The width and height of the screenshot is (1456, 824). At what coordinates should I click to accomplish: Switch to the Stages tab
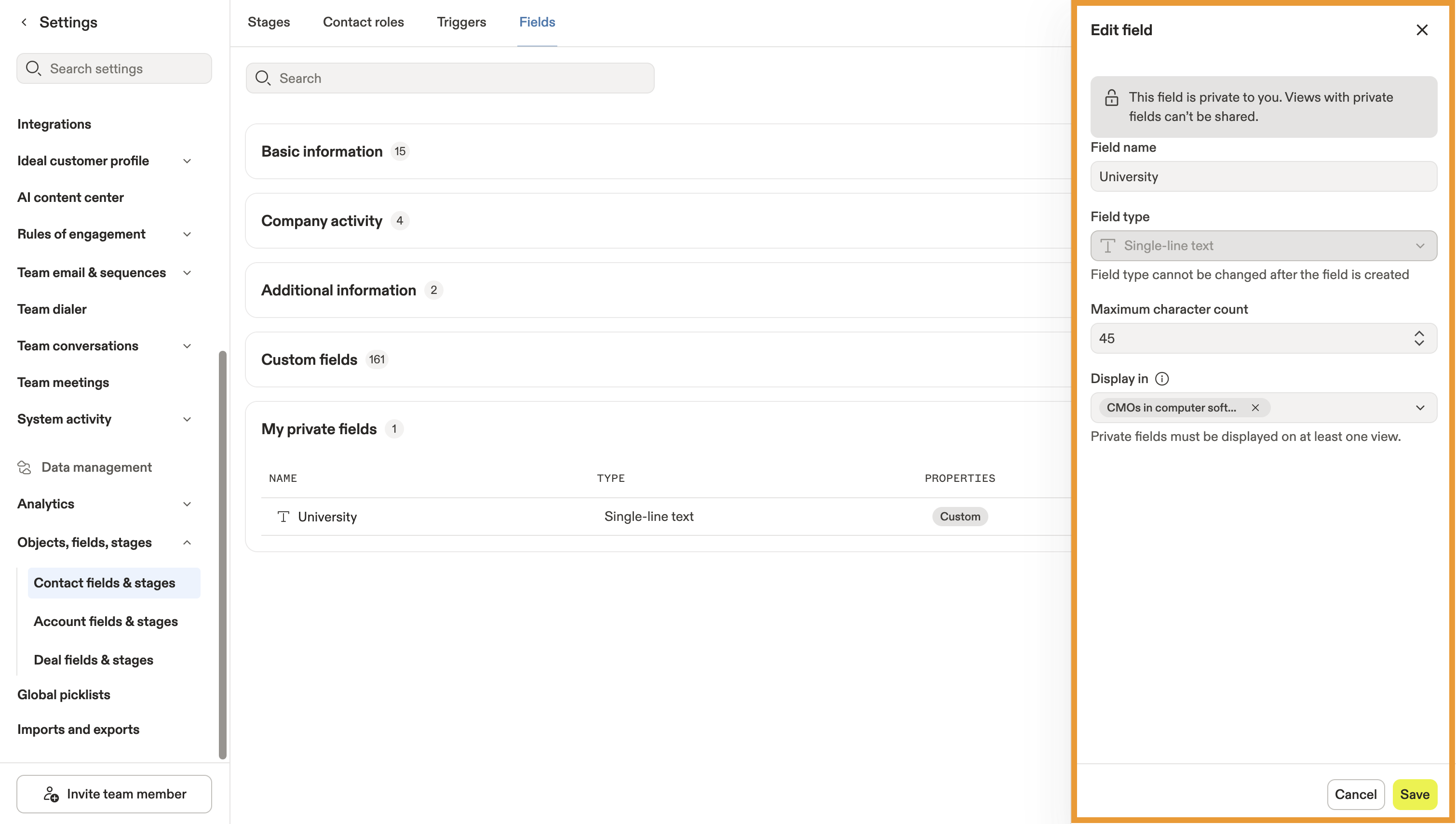(269, 22)
